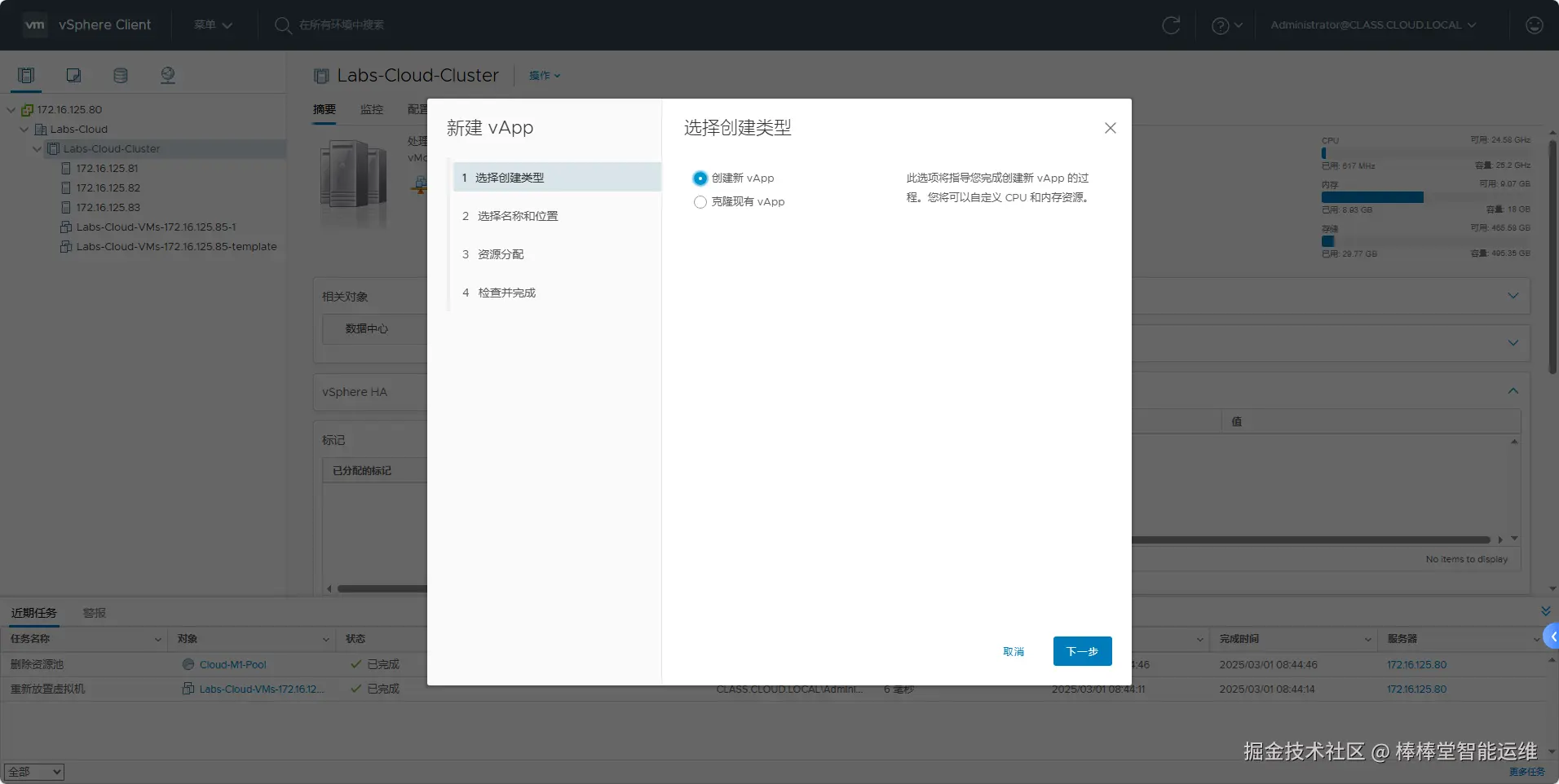Click the Labs-Cloud-Cluster icon in tree

(x=53, y=149)
